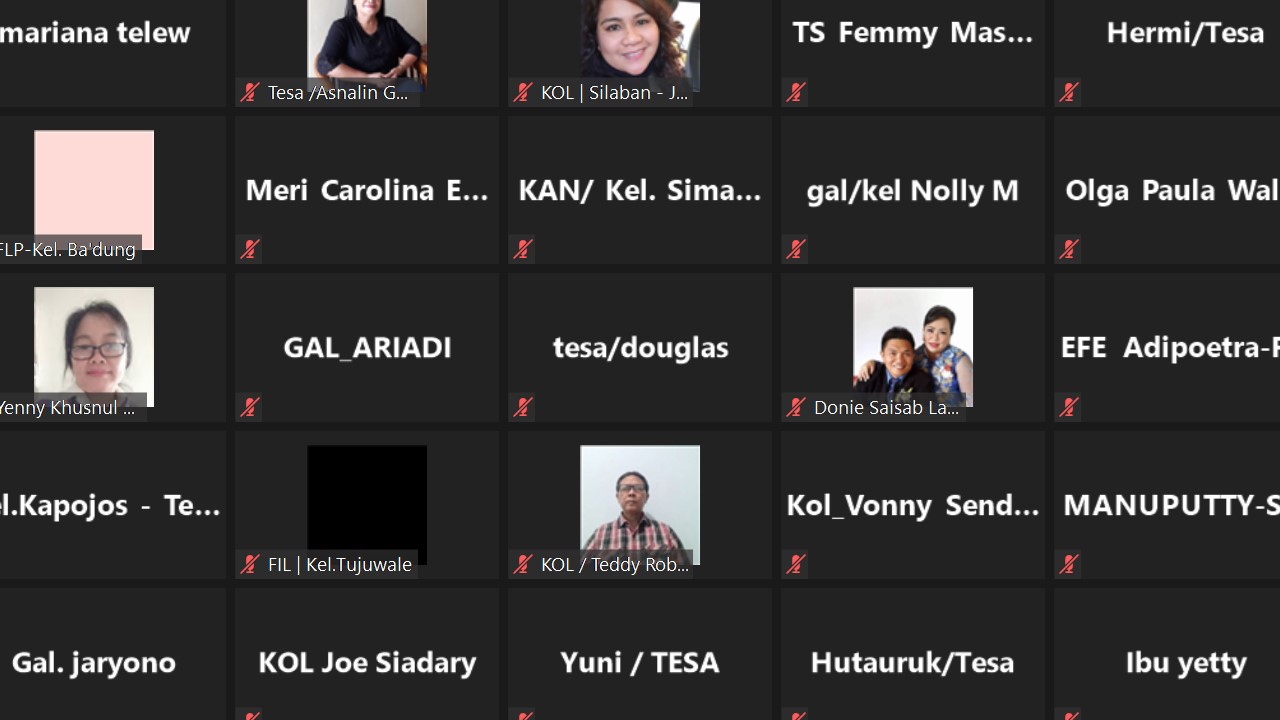Select the Yuni / TESA participant tile
1280x720 pixels.
tap(640, 654)
